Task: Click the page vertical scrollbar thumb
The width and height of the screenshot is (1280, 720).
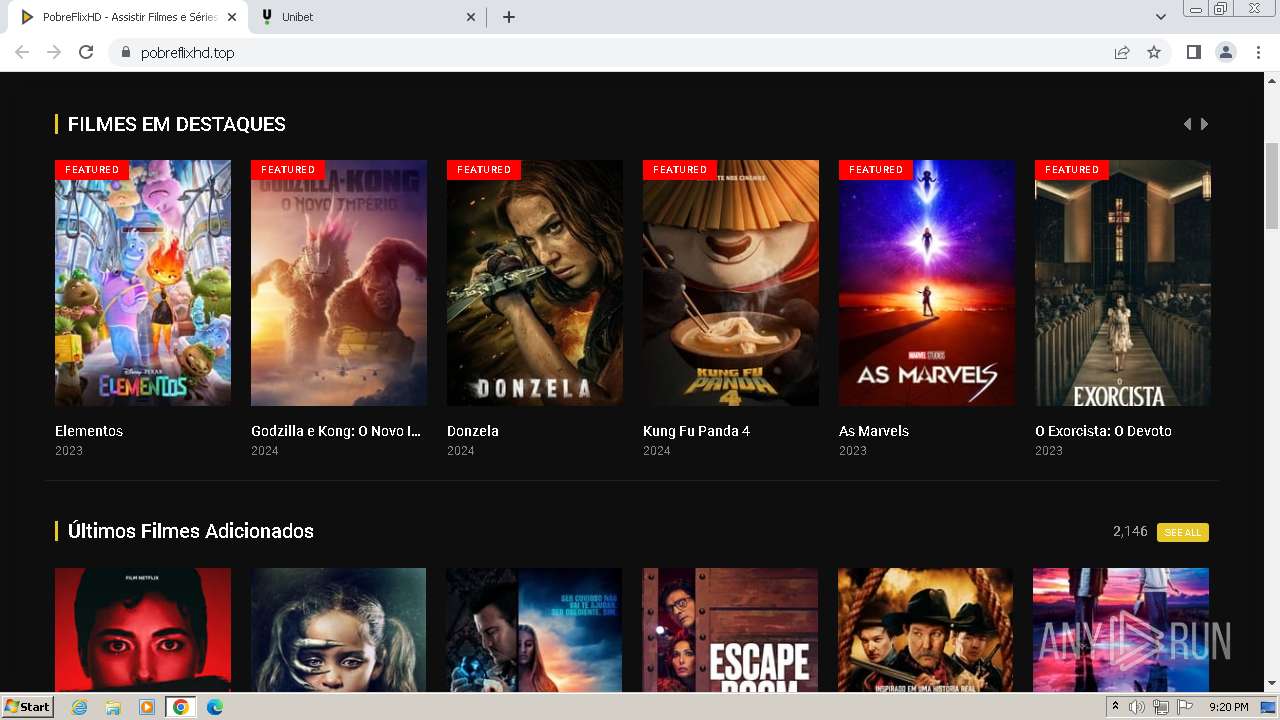Action: (1272, 186)
